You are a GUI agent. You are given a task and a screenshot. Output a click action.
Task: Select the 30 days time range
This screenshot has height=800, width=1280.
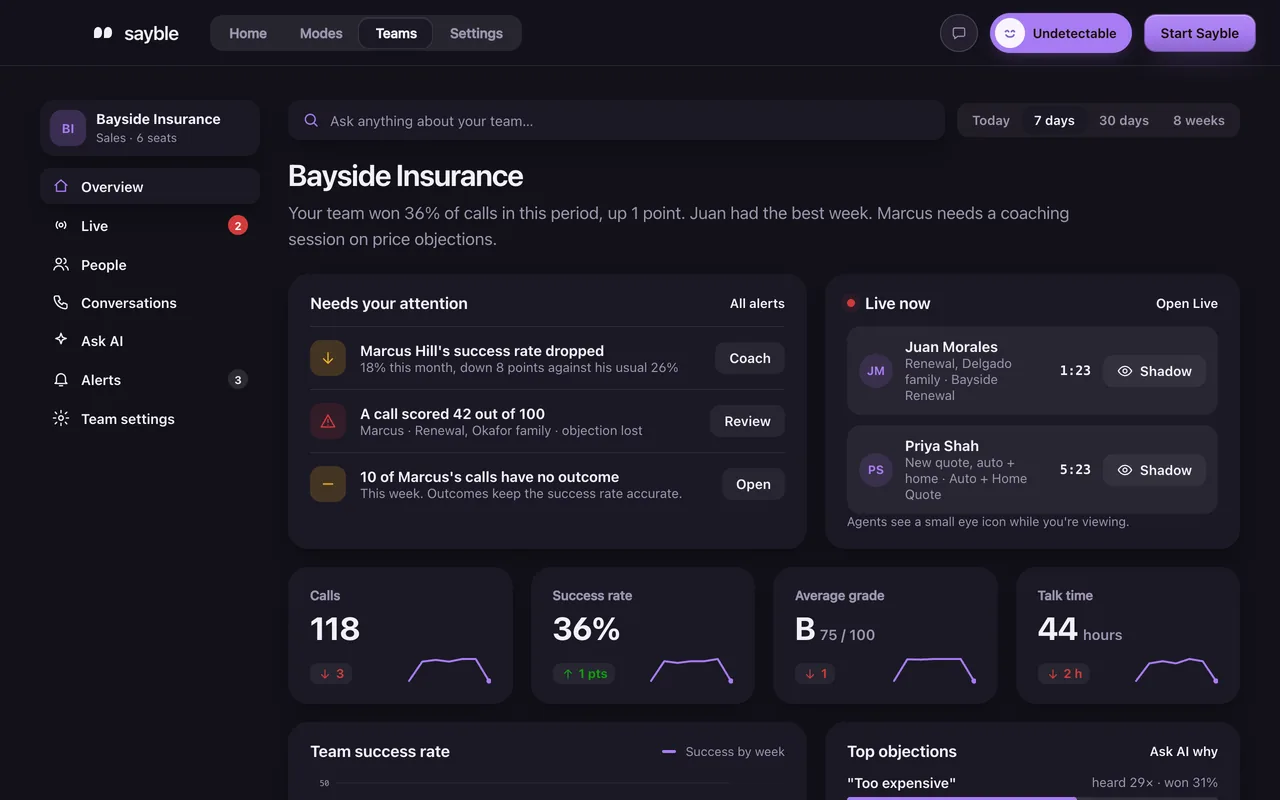[x=1124, y=120]
